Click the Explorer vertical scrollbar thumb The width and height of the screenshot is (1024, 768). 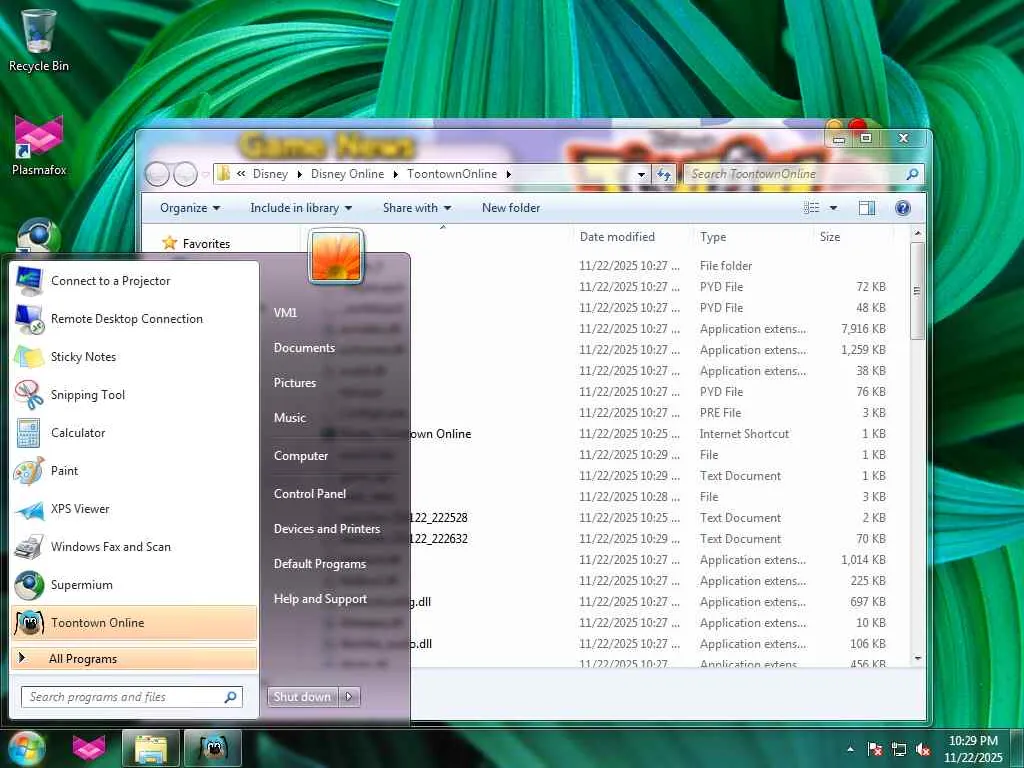coord(917,291)
